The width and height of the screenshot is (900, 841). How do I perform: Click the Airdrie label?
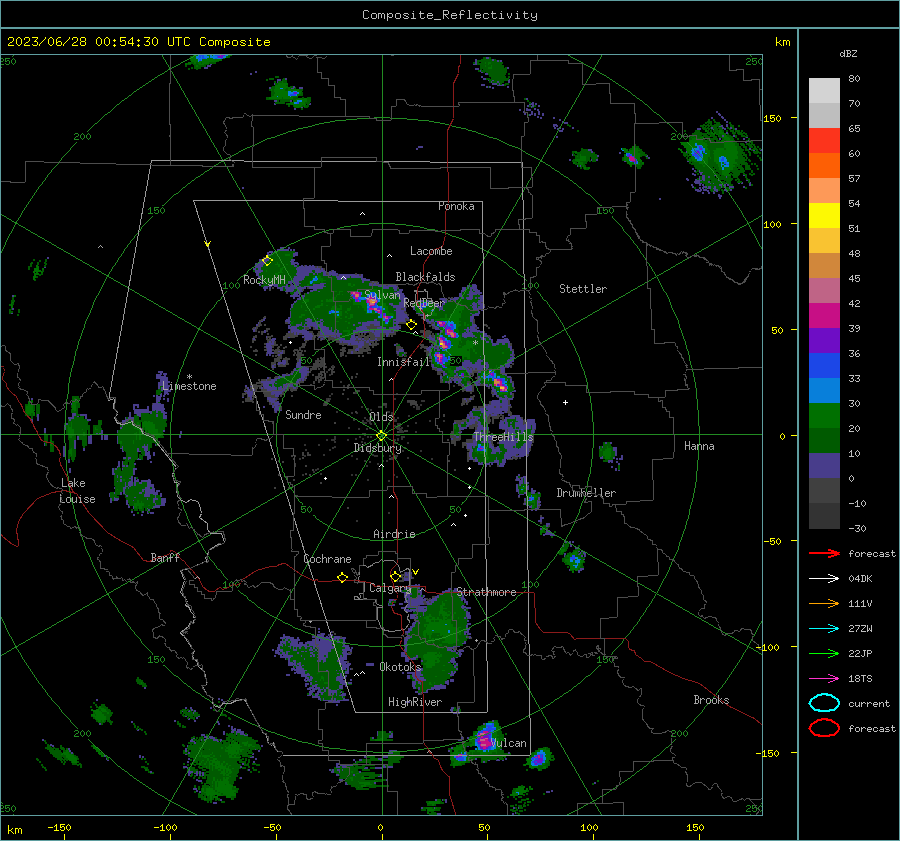click(394, 534)
